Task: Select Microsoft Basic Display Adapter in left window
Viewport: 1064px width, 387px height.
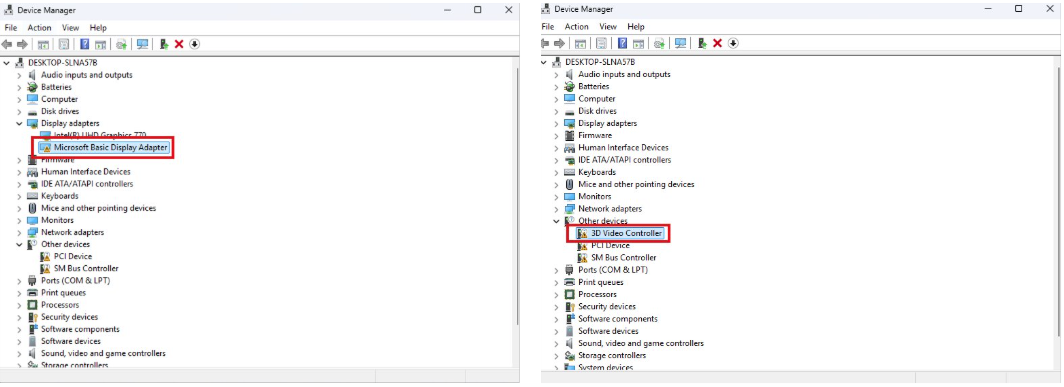Action: (110, 147)
